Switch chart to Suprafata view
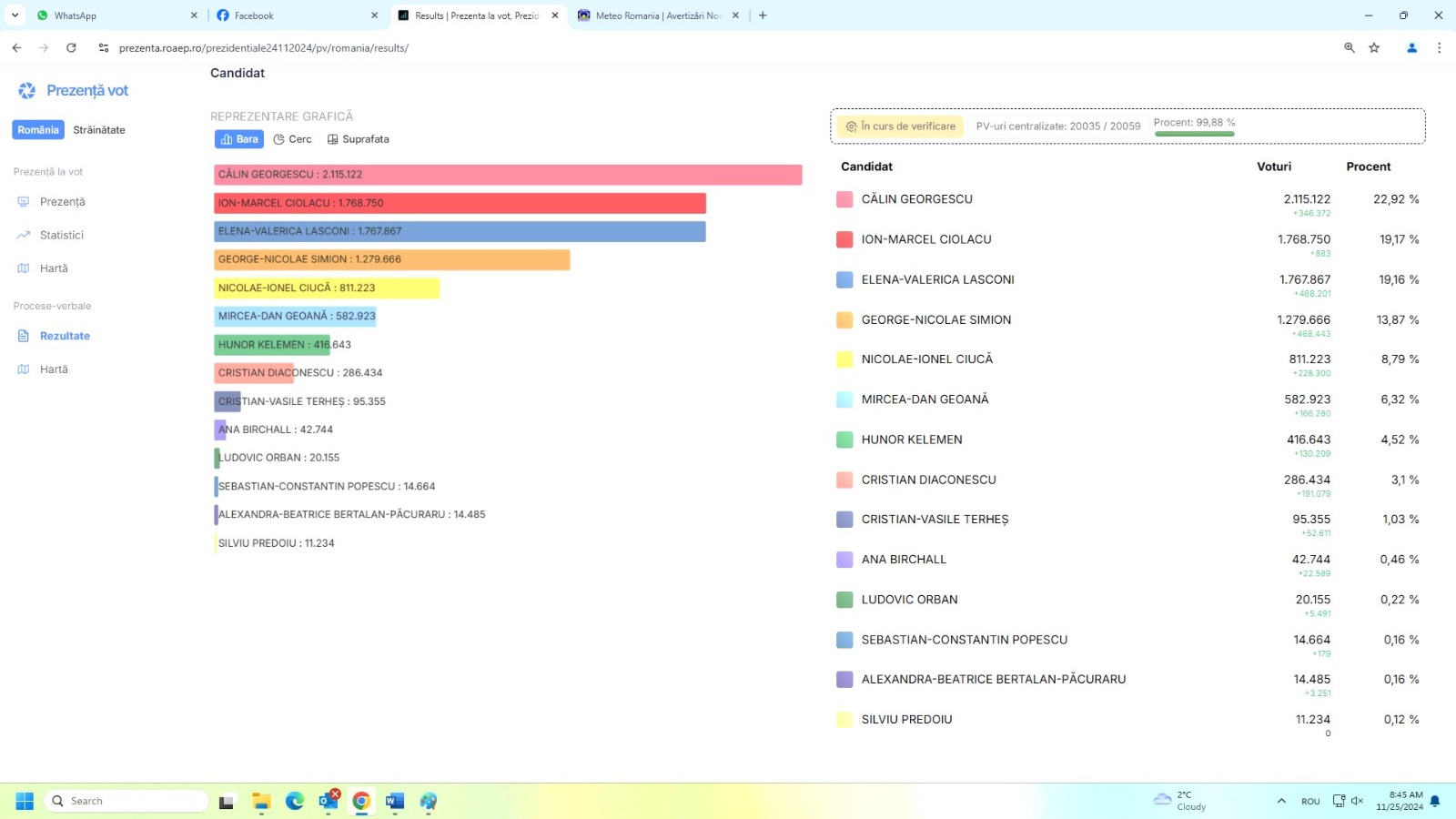Viewport: 1456px width, 819px height. click(x=358, y=139)
